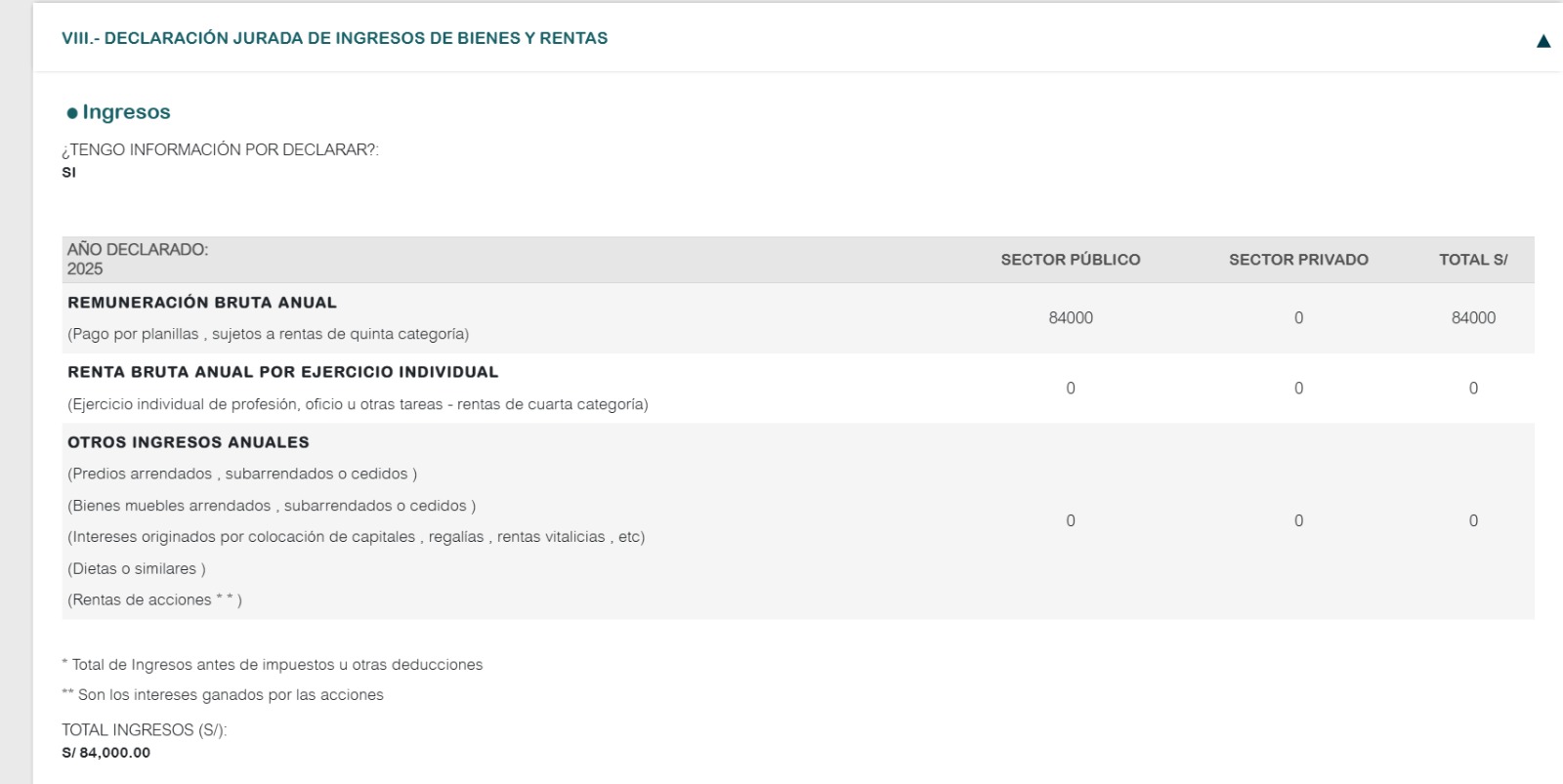This screenshot has width=1563, height=784.
Task: Click the Sector Privado column header
Action: pyautogui.click(x=1298, y=260)
